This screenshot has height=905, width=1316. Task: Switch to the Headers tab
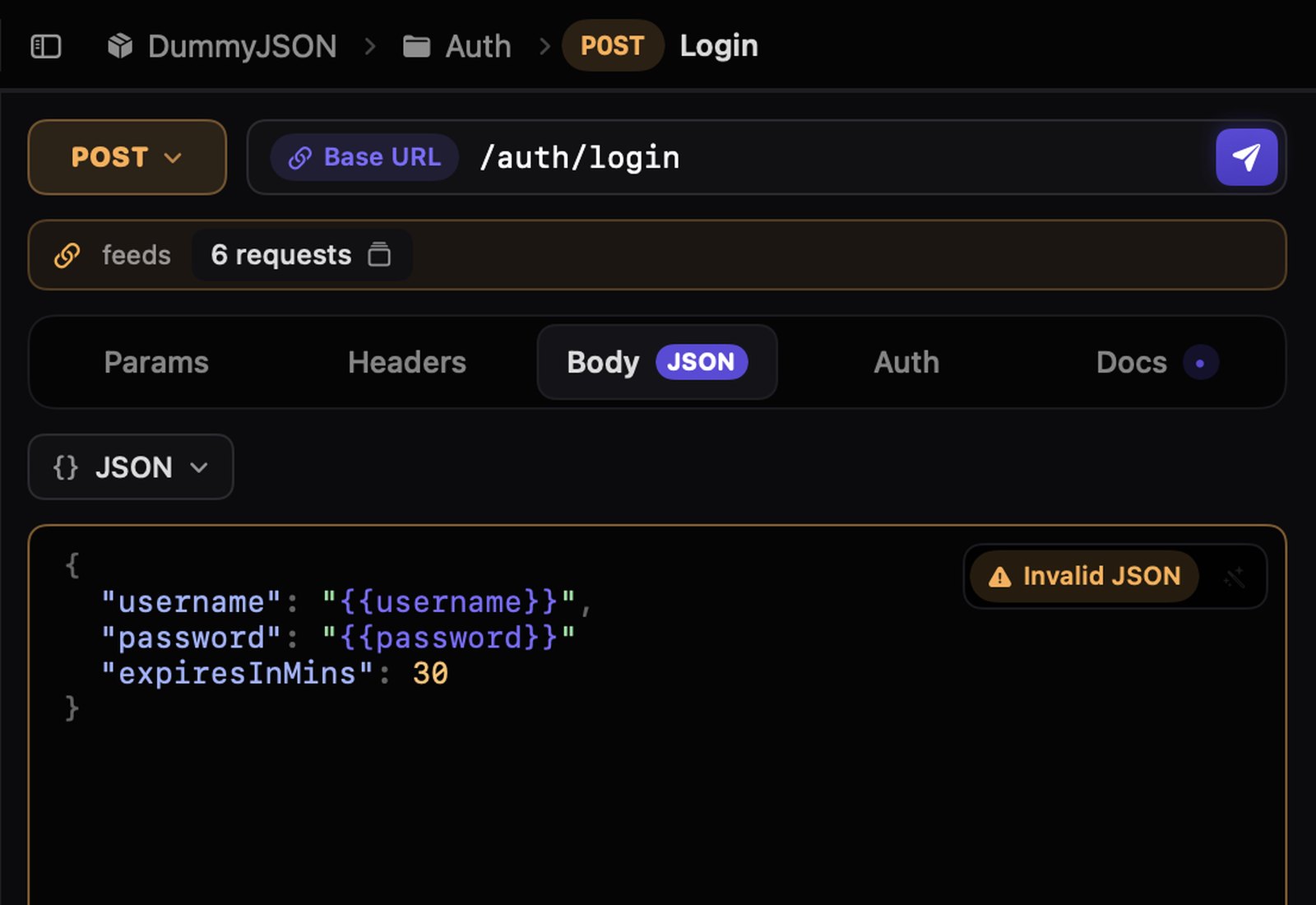(406, 362)
